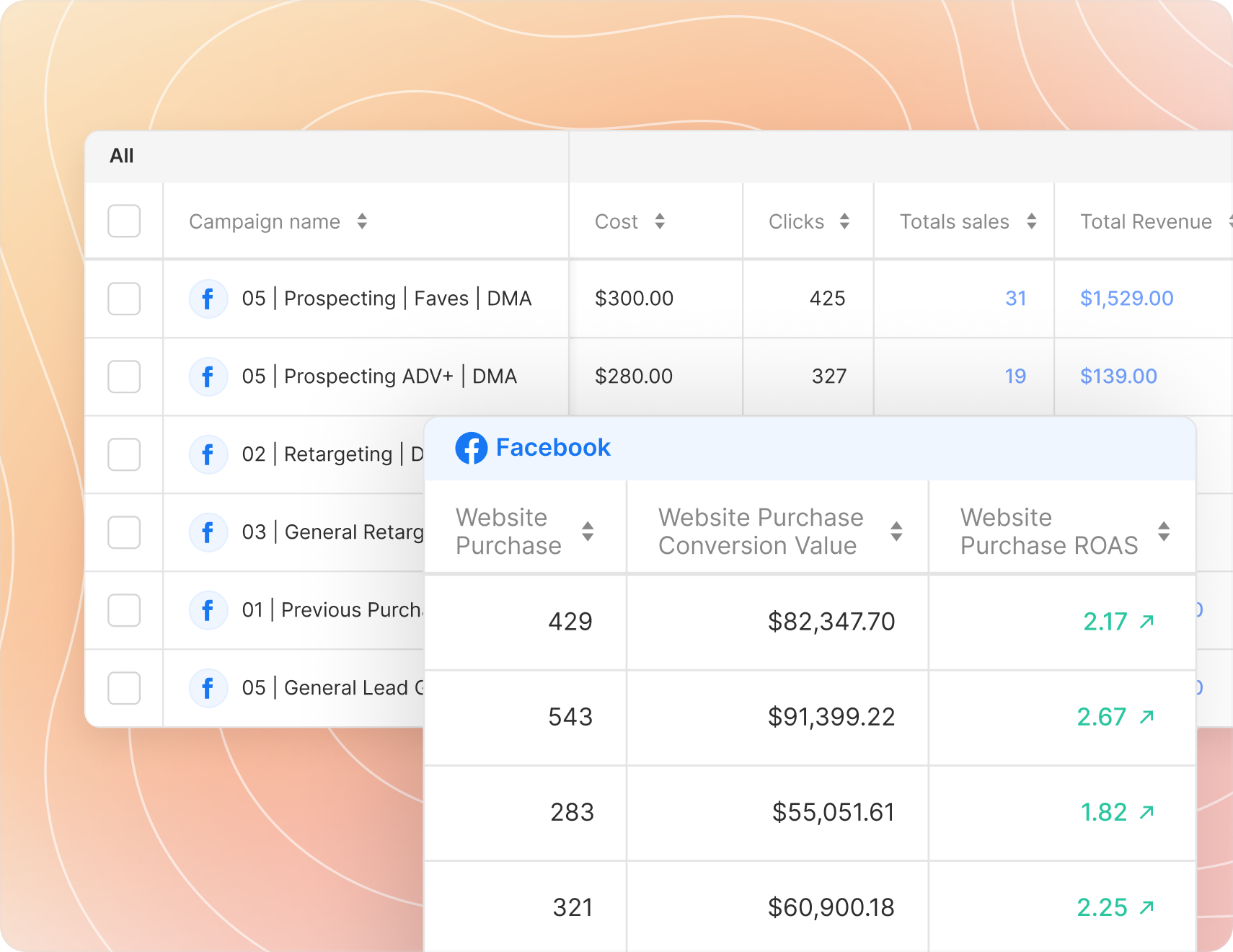Viewport: 1233px width, 952px height.
Task: Sort by Website Purchase ROAS
Action: [x=1164, y=530]
